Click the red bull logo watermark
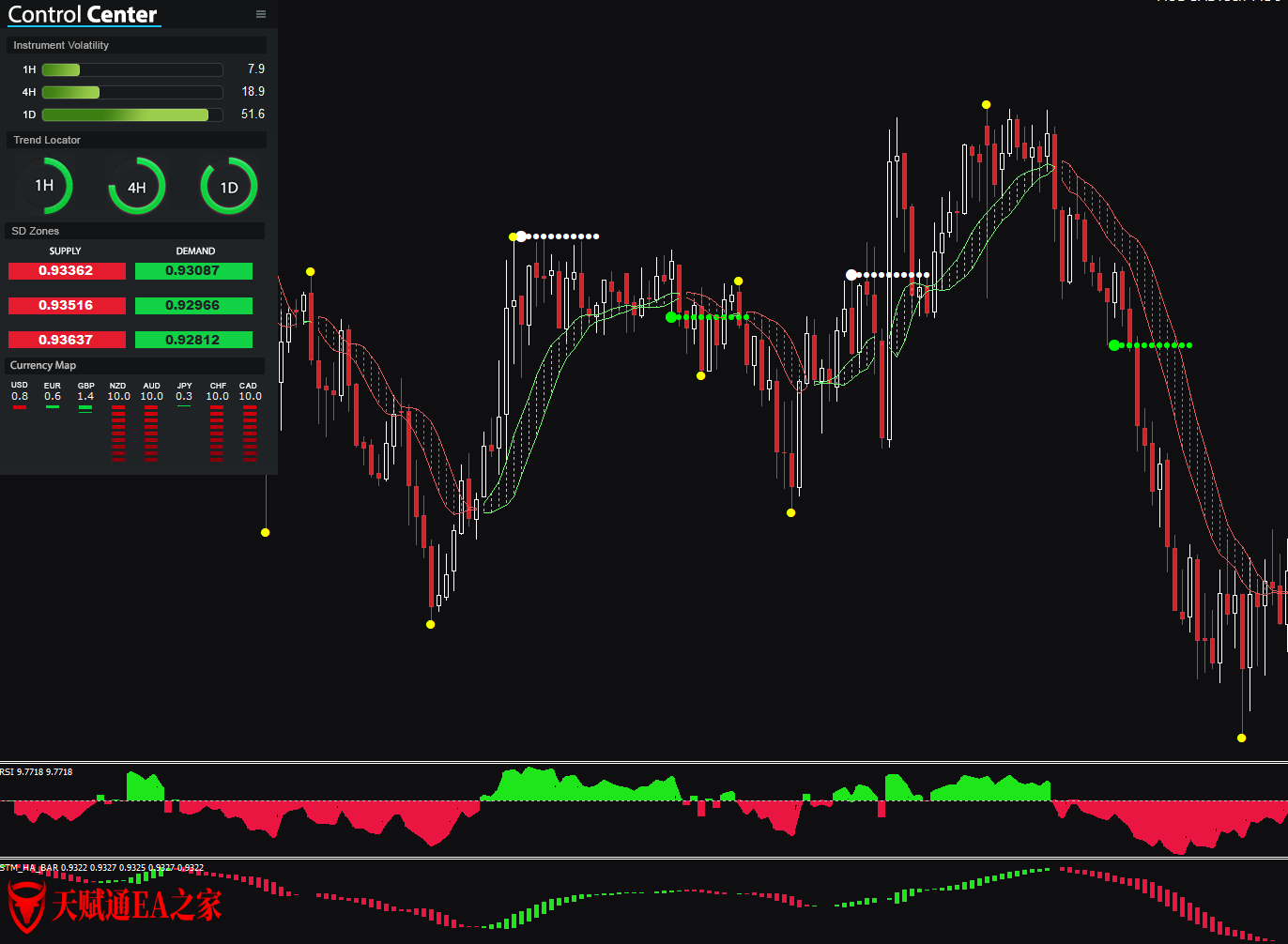The image size is (1288, 944). click(26, 906)
